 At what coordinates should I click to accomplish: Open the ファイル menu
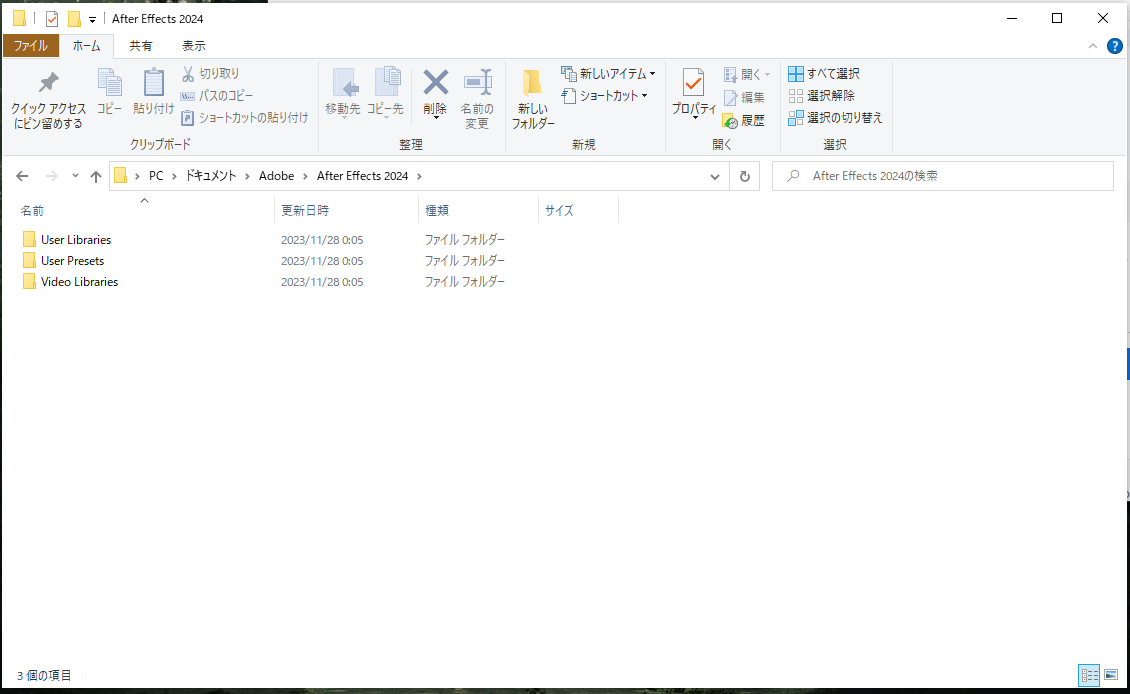31,45
